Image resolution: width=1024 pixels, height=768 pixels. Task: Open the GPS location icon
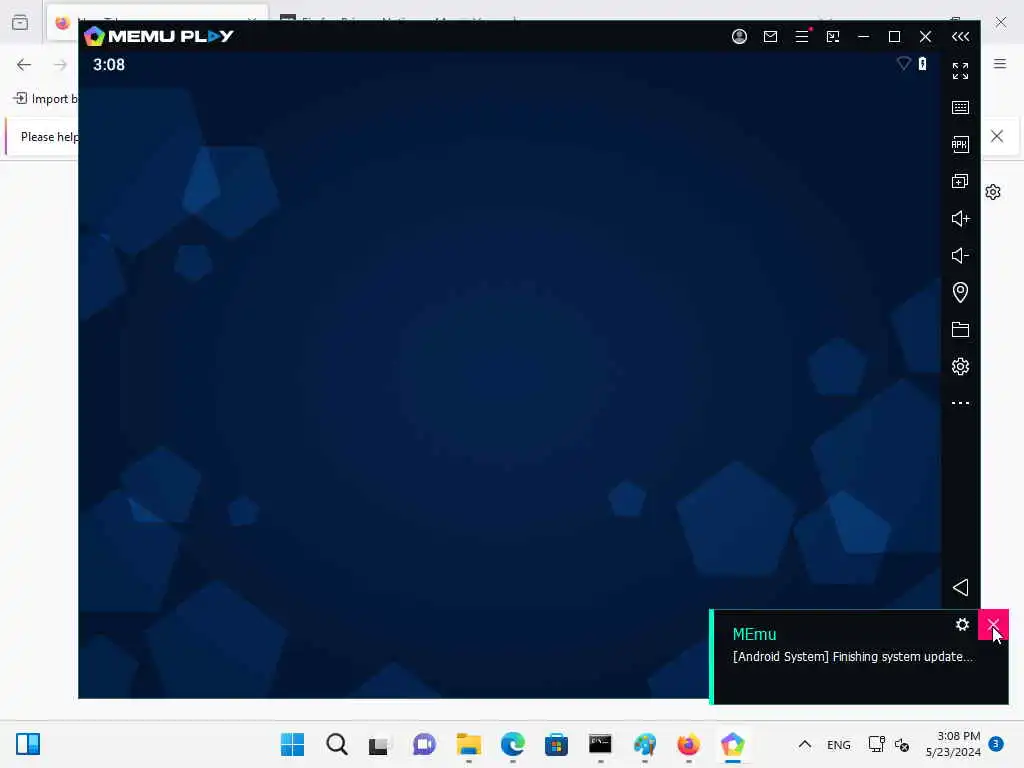[x=960, y=292]
